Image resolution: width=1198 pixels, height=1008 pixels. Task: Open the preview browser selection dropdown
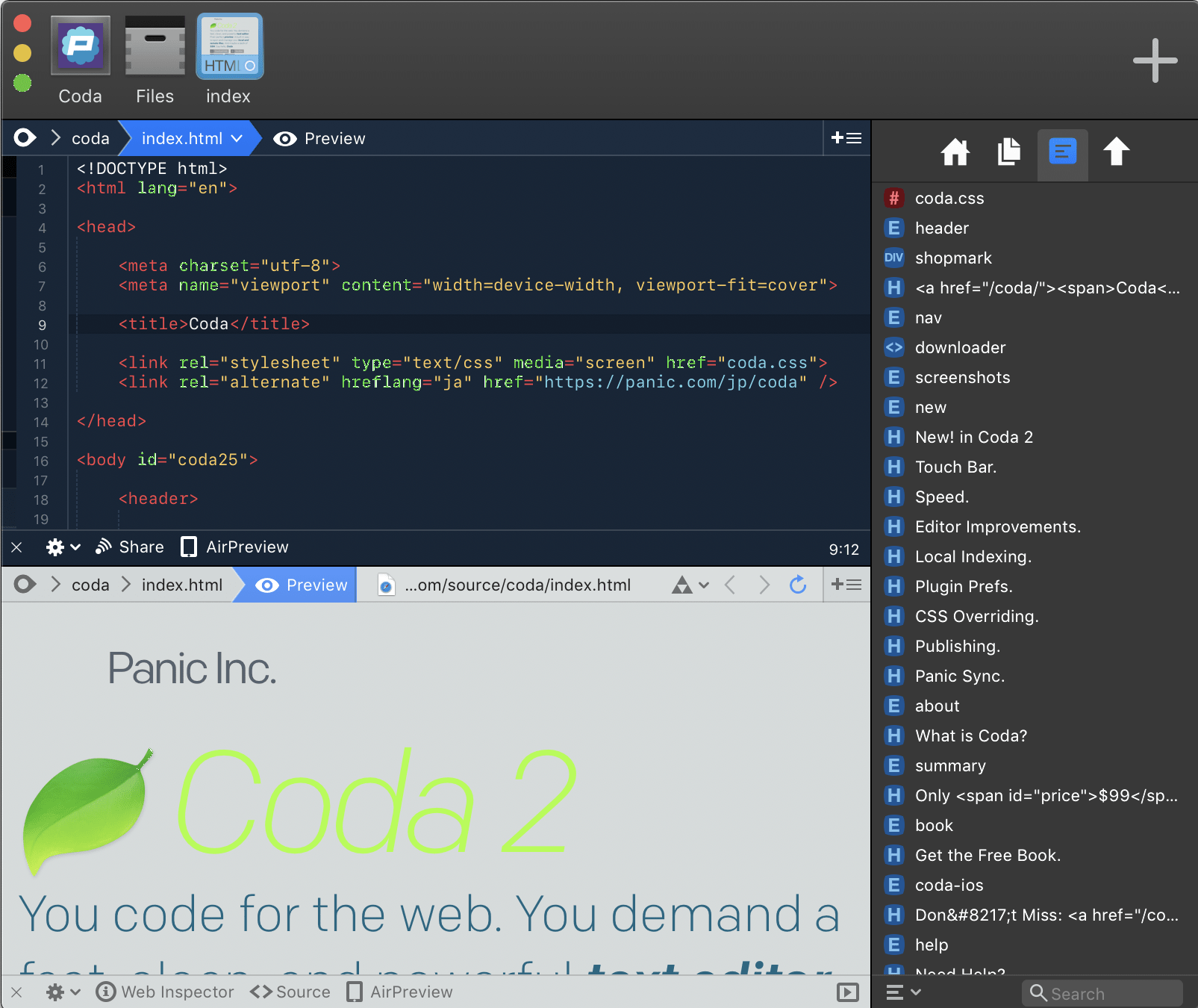(x=690, y=585)
